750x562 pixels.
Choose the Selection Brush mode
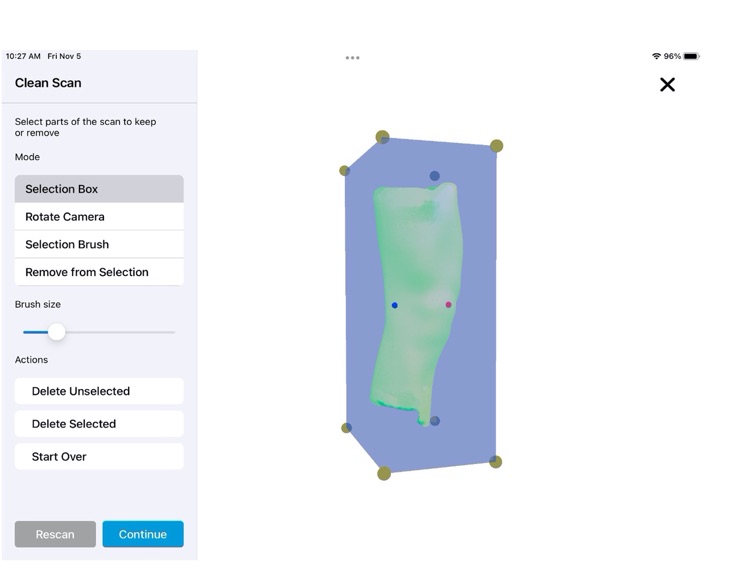(99, 244)
